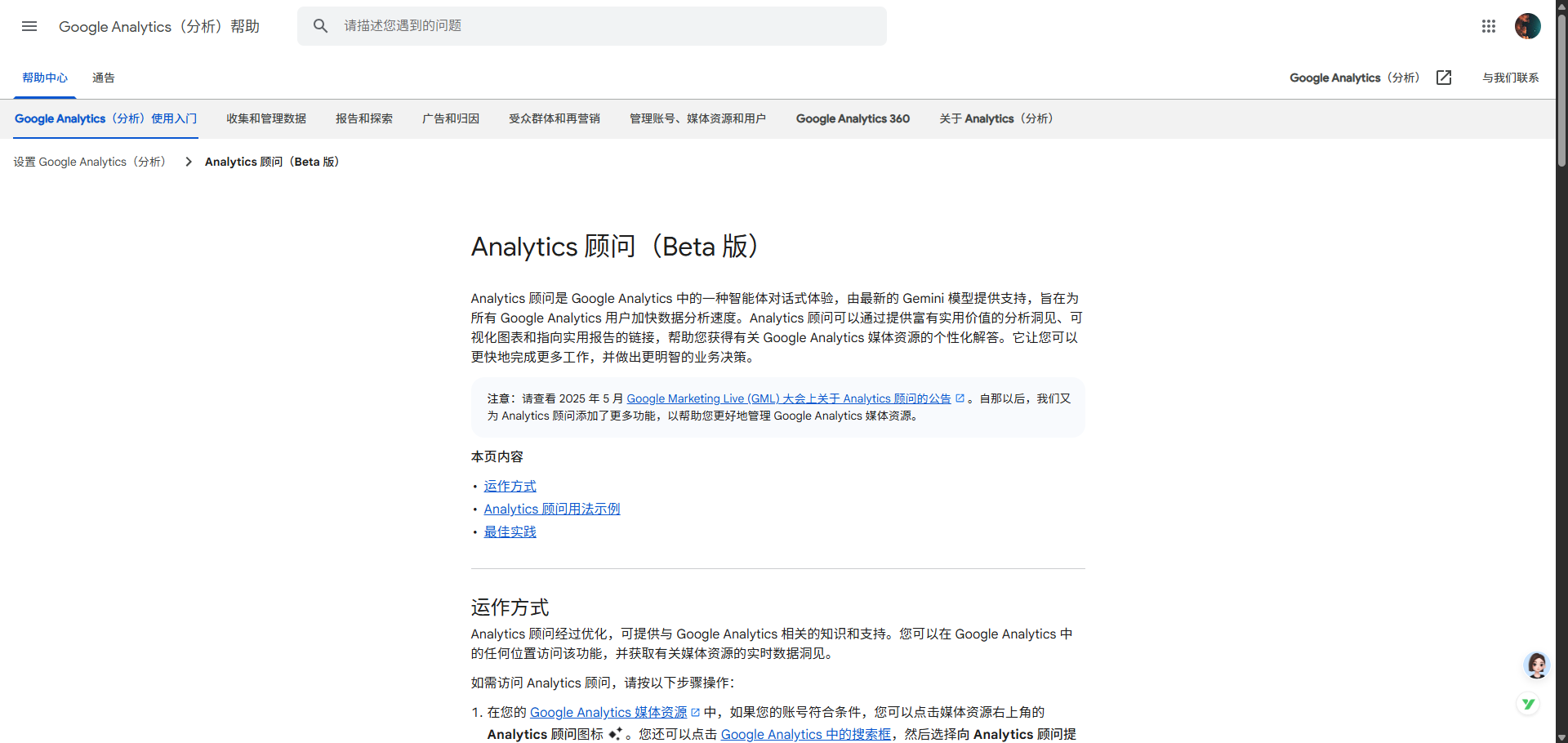
Task: Open the 最佳实践 anchor link
Action: coord(510,532)
